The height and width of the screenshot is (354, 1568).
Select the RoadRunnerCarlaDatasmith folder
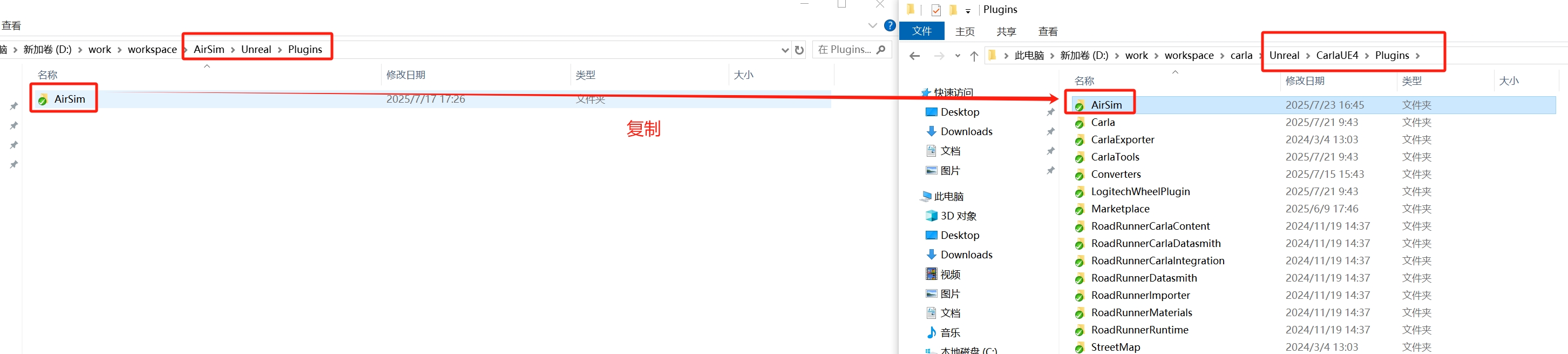(x=1155, y=244)
